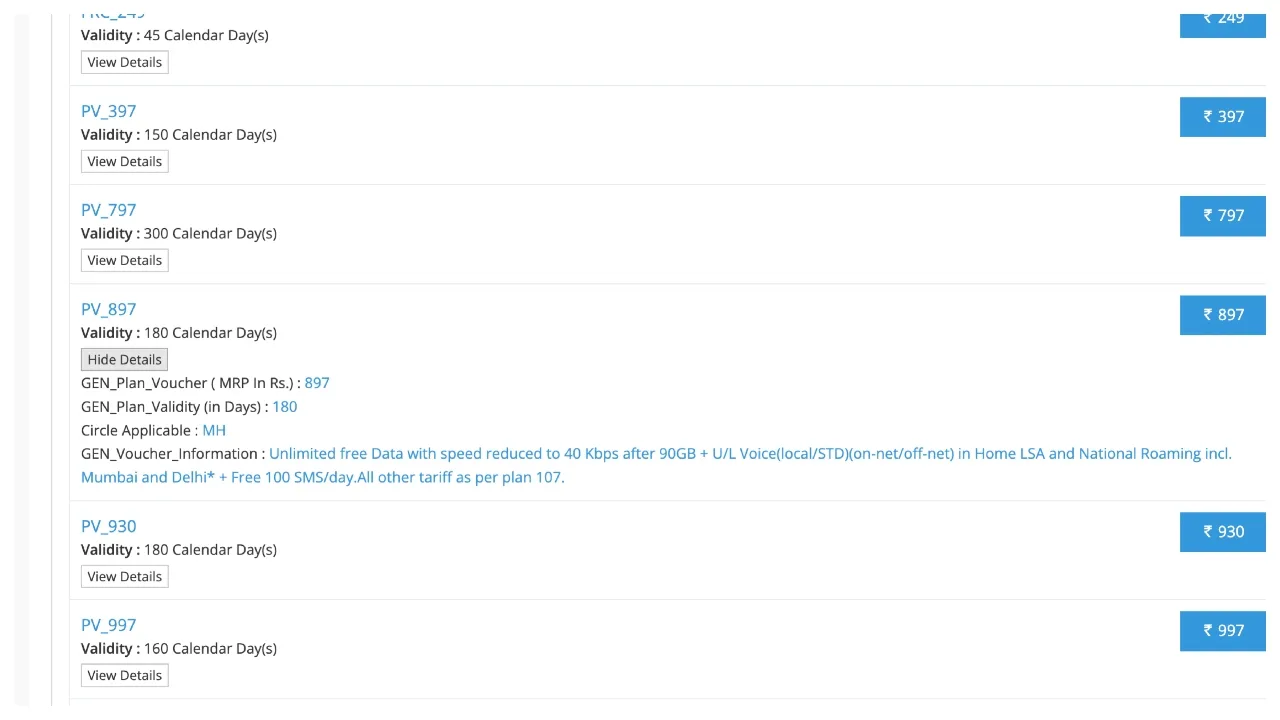The height and width of the screenshot is (720, 1280).
Task: Hide details of the PV_897 plan
Action: coord(124,360)
